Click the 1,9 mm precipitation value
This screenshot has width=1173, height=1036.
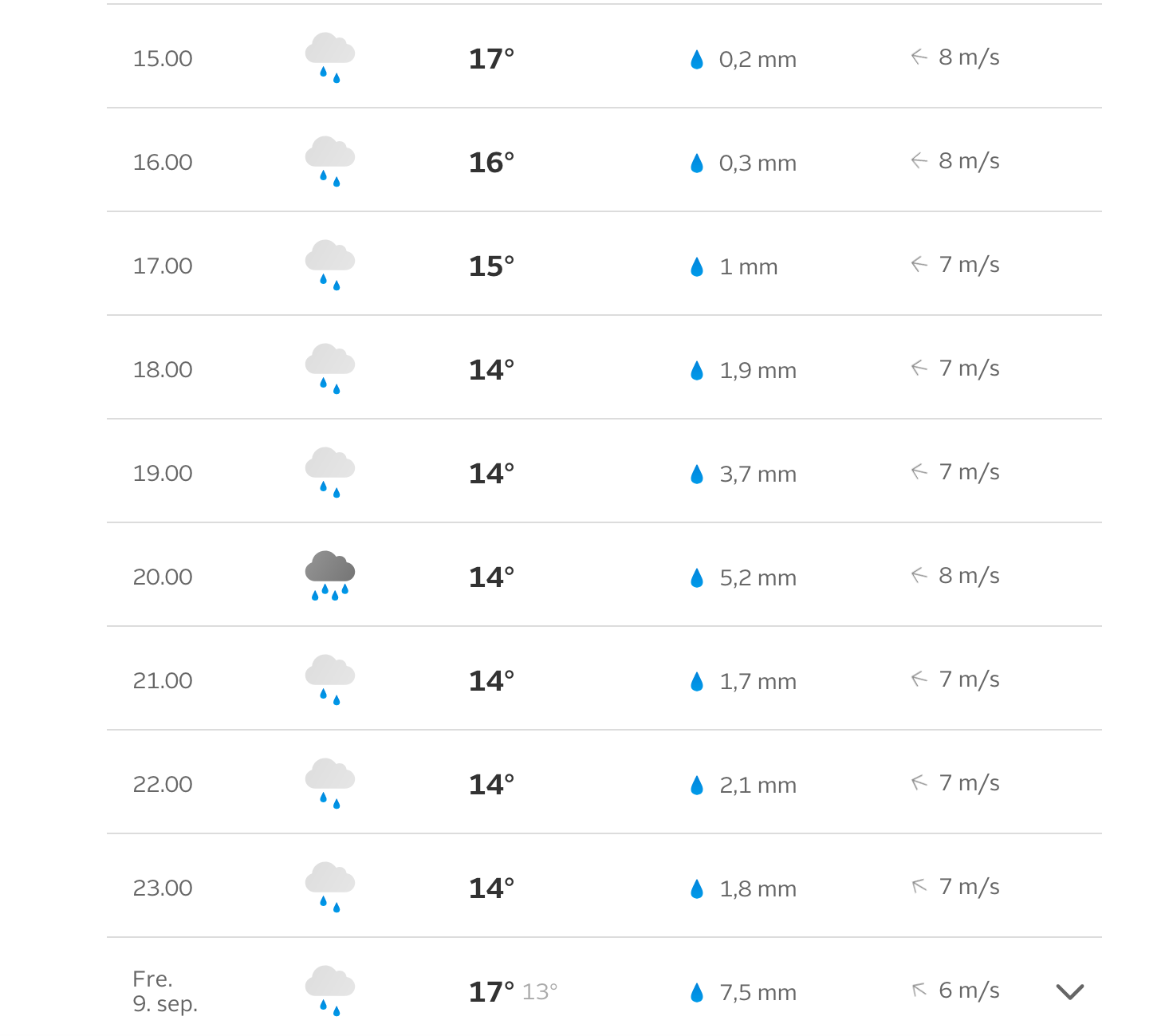(x=758, y=370)
